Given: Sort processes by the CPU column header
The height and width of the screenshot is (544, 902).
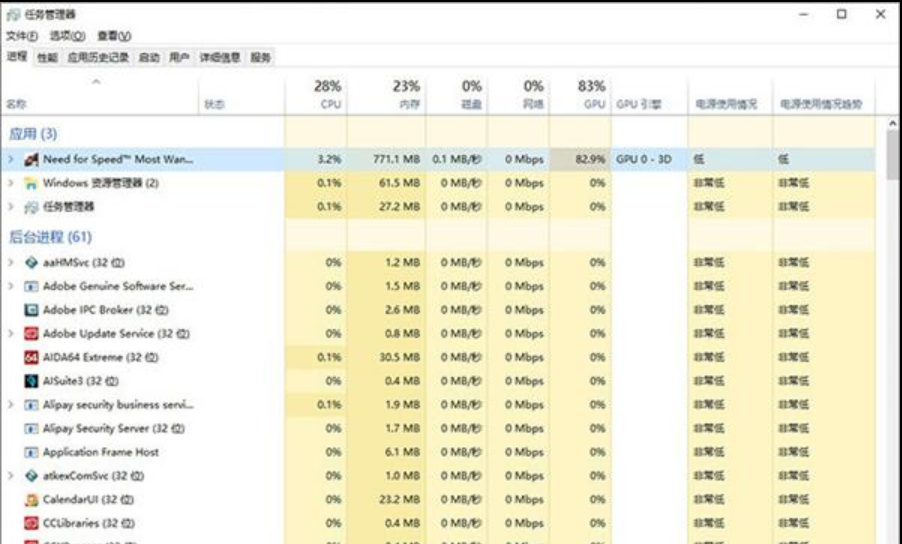Looking at the screenshot, I should tap(328, 95).
